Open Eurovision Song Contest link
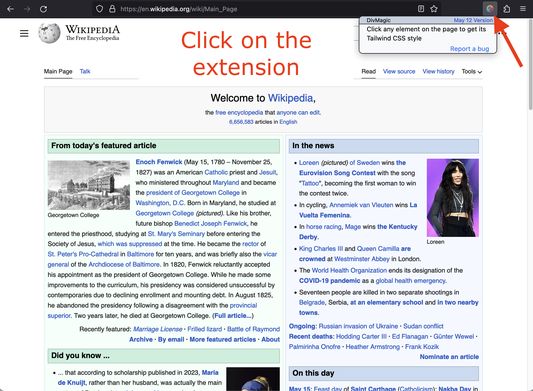The height and width of the screenshot is (391, 533). click(x=337, y=173)
